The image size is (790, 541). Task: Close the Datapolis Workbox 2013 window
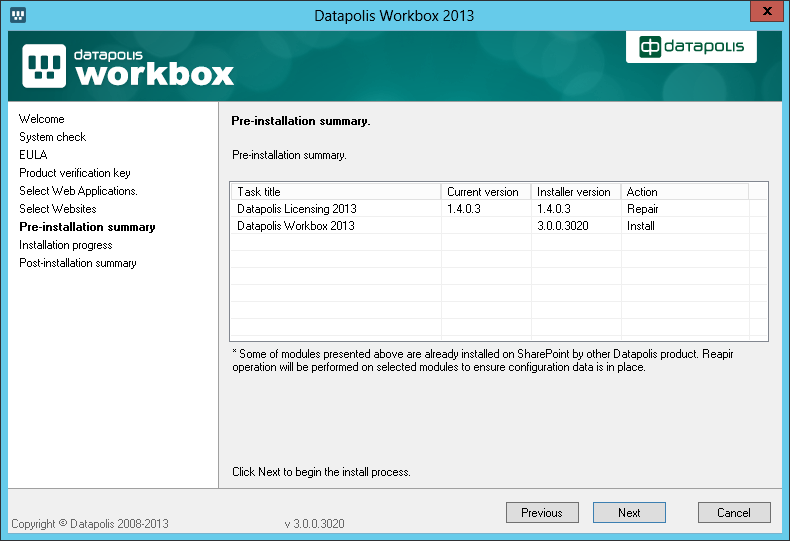(767, 11)
